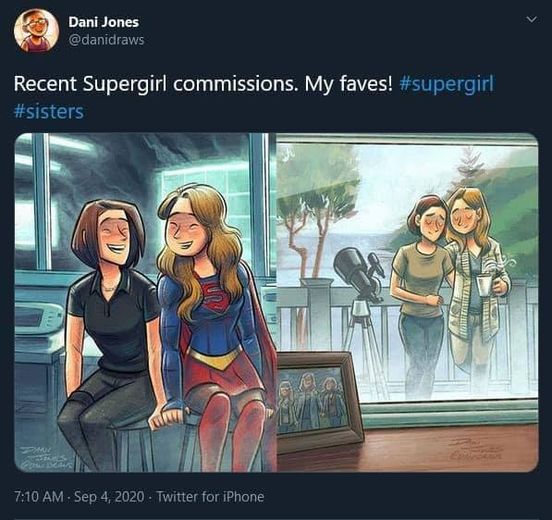Viewport: 552px width, 520px height.
Task: Open the @danidraws handle link
Action: coord(106,40)
